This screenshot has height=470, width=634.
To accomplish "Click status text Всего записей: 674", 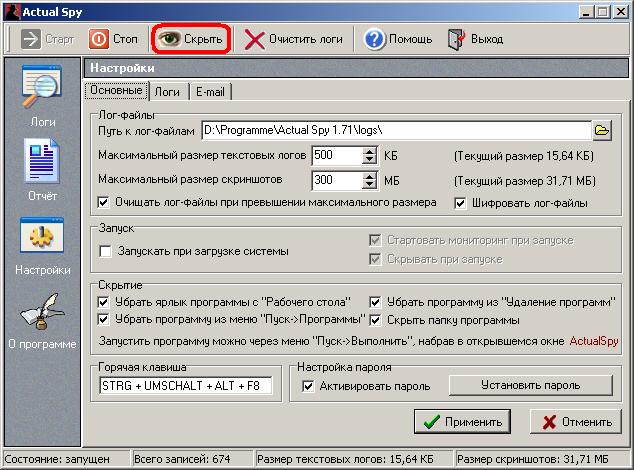I will click(x=182, y=459).
